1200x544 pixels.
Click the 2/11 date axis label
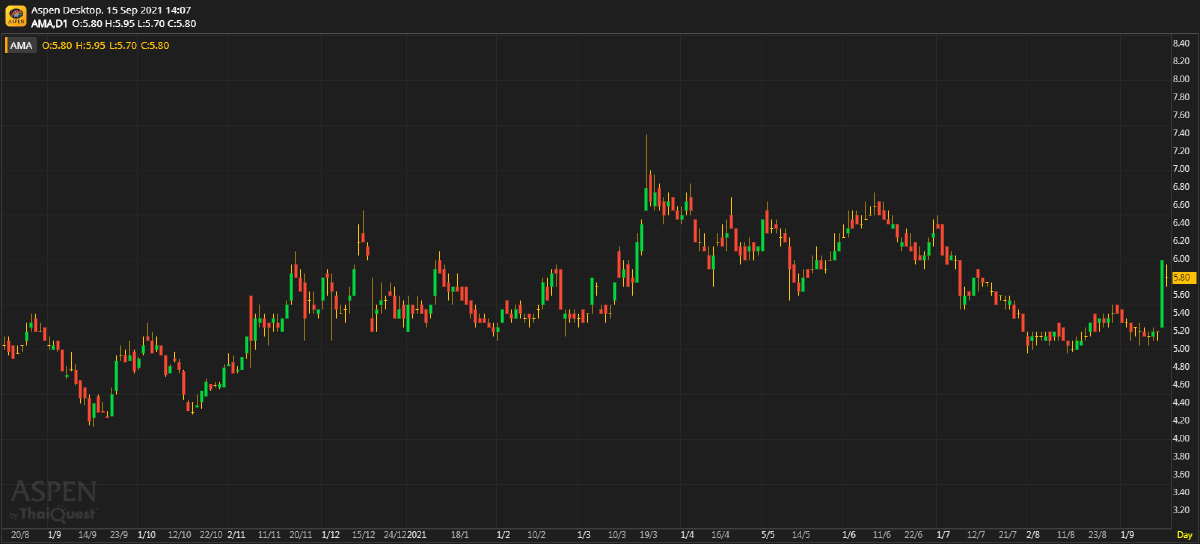pos(237,535)
